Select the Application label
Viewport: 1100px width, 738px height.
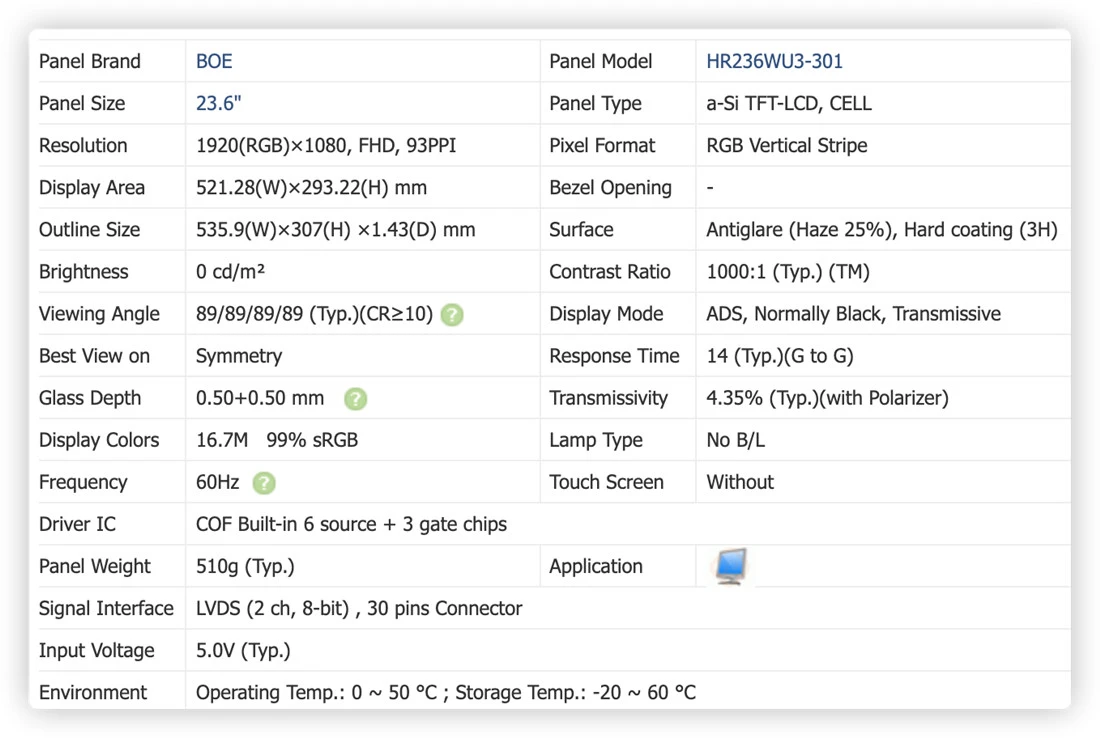[596, 566]
